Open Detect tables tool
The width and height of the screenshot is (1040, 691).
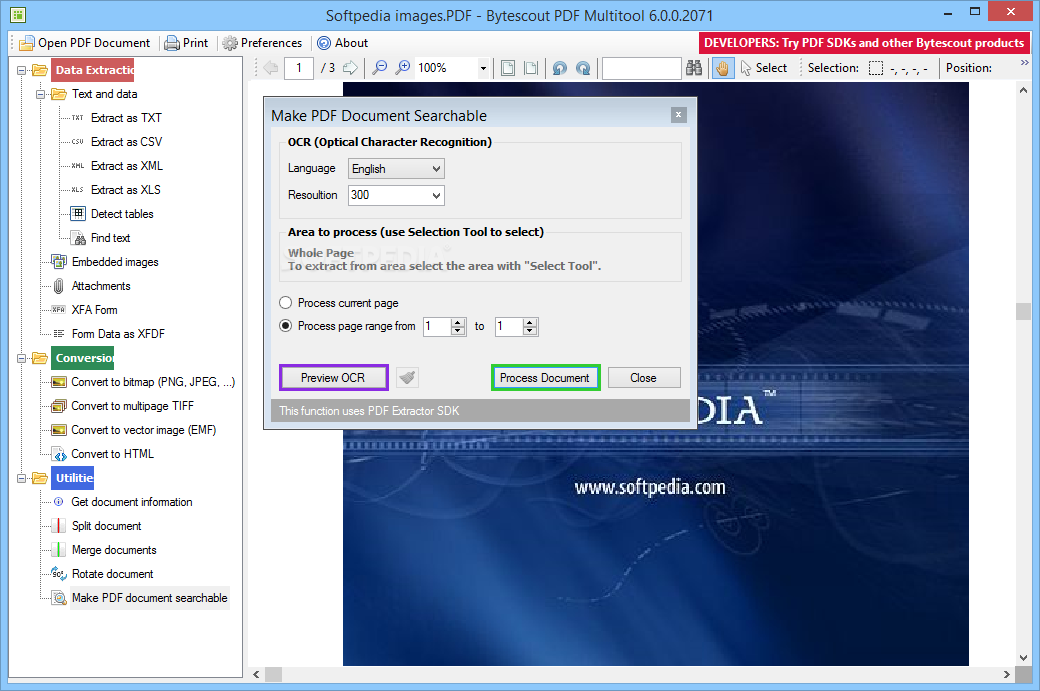pos(122,214)
